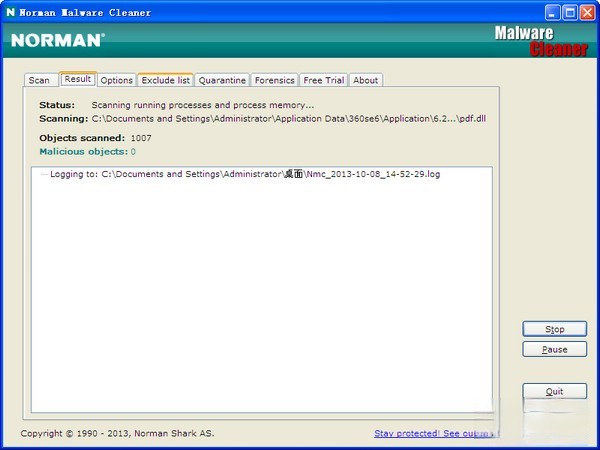Image resolution: width=600 pixels, height=450 pixels.
Task: Open the Free Trial tab
Action: click(324, 80)
